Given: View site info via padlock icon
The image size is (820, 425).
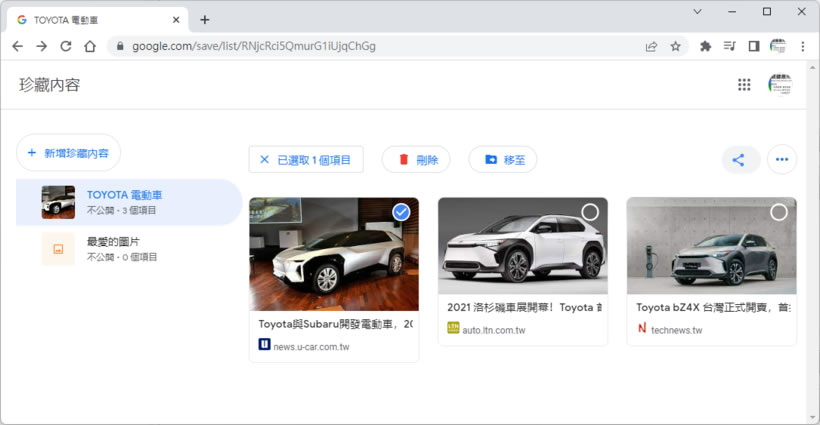Looking at the screenshot, I should point(120,46).
